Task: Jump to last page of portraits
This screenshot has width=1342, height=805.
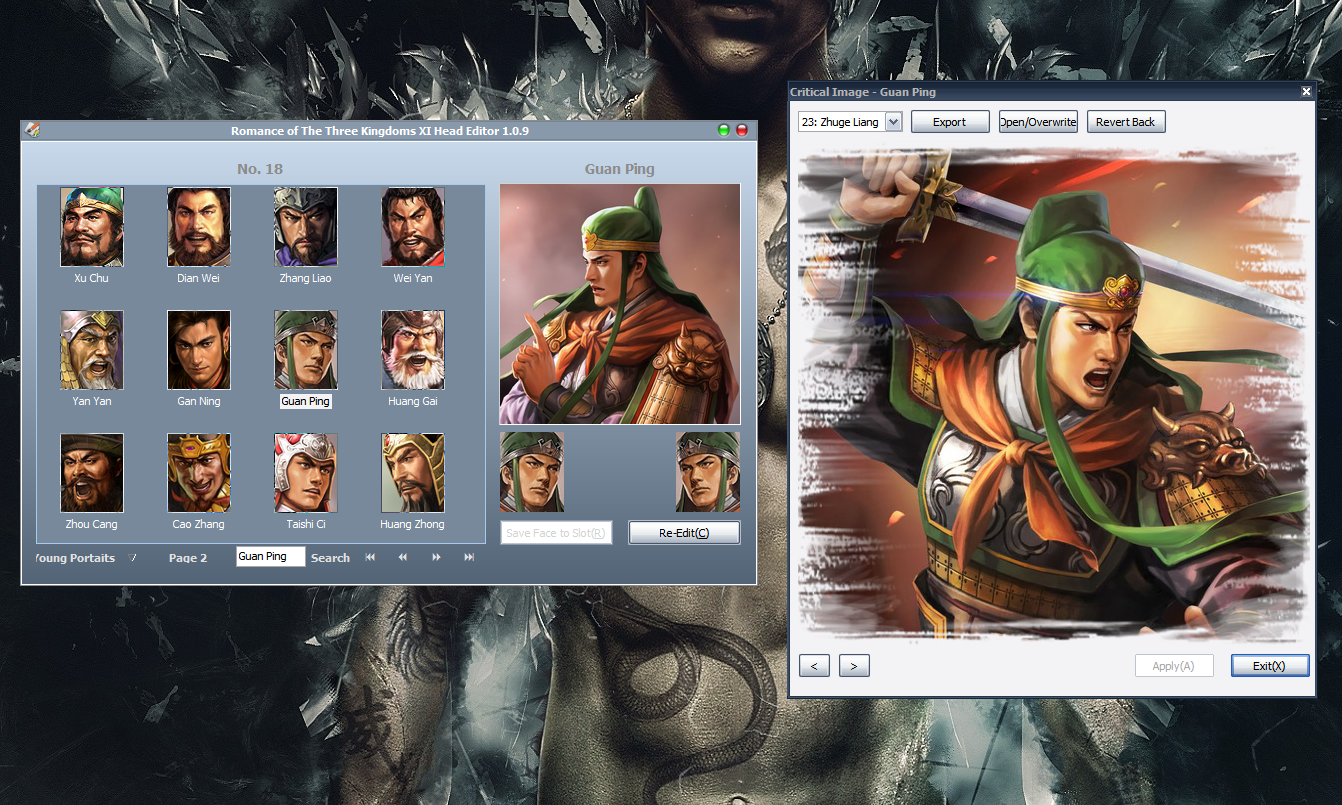Action: 469,557
